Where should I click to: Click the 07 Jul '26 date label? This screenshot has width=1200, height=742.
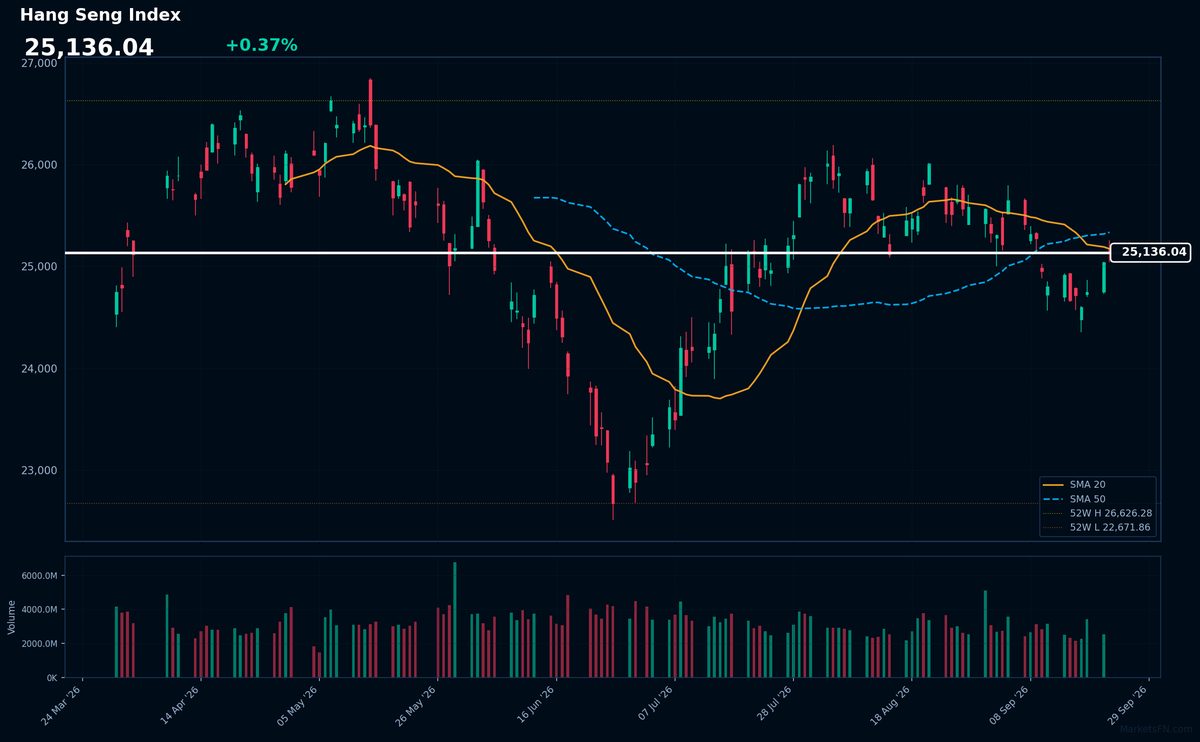click(x=654, y=705)
